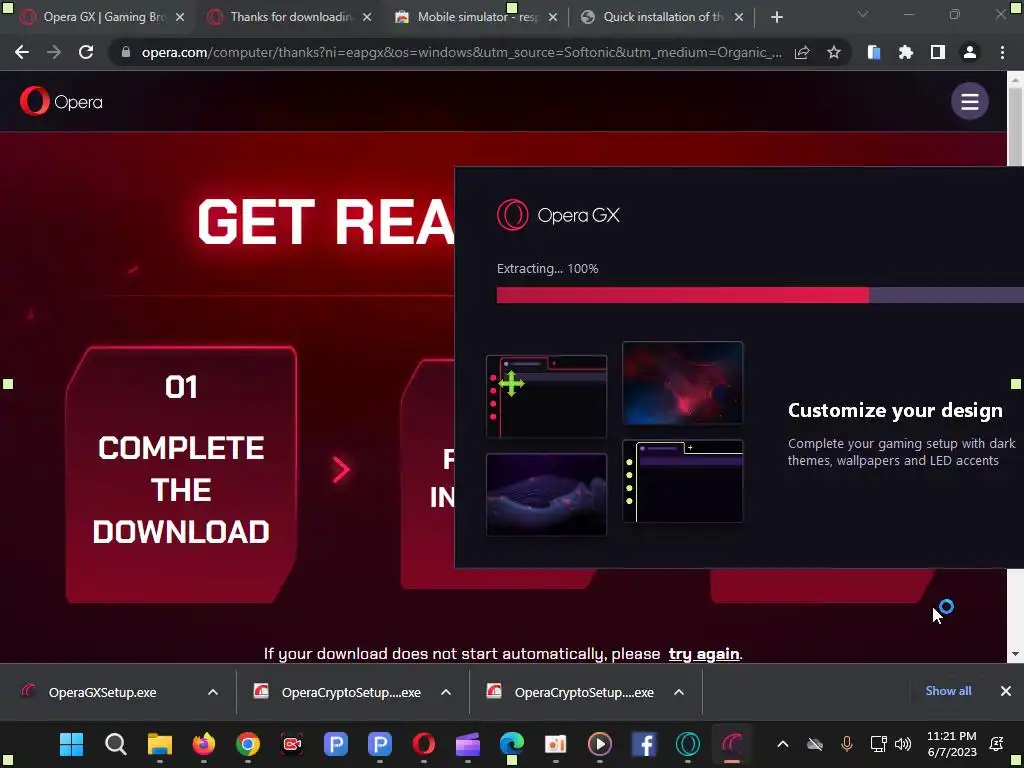Close the downloads bar
Viewport: 1024px width, 768px height.
point(1006,691)
